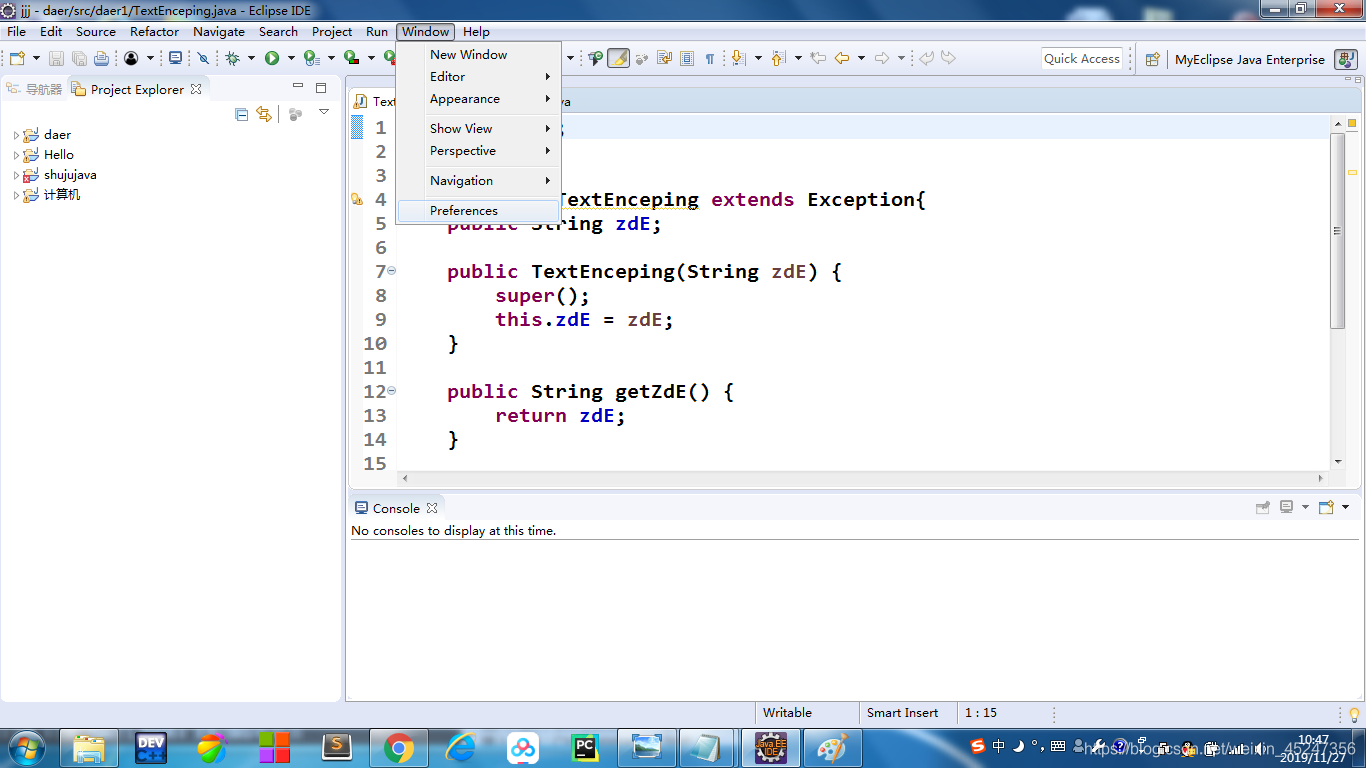Click the editor vertical scrollbar
Viewport: 1366px width, 768px height.
pyautogui.click(x=1338, y=231)
